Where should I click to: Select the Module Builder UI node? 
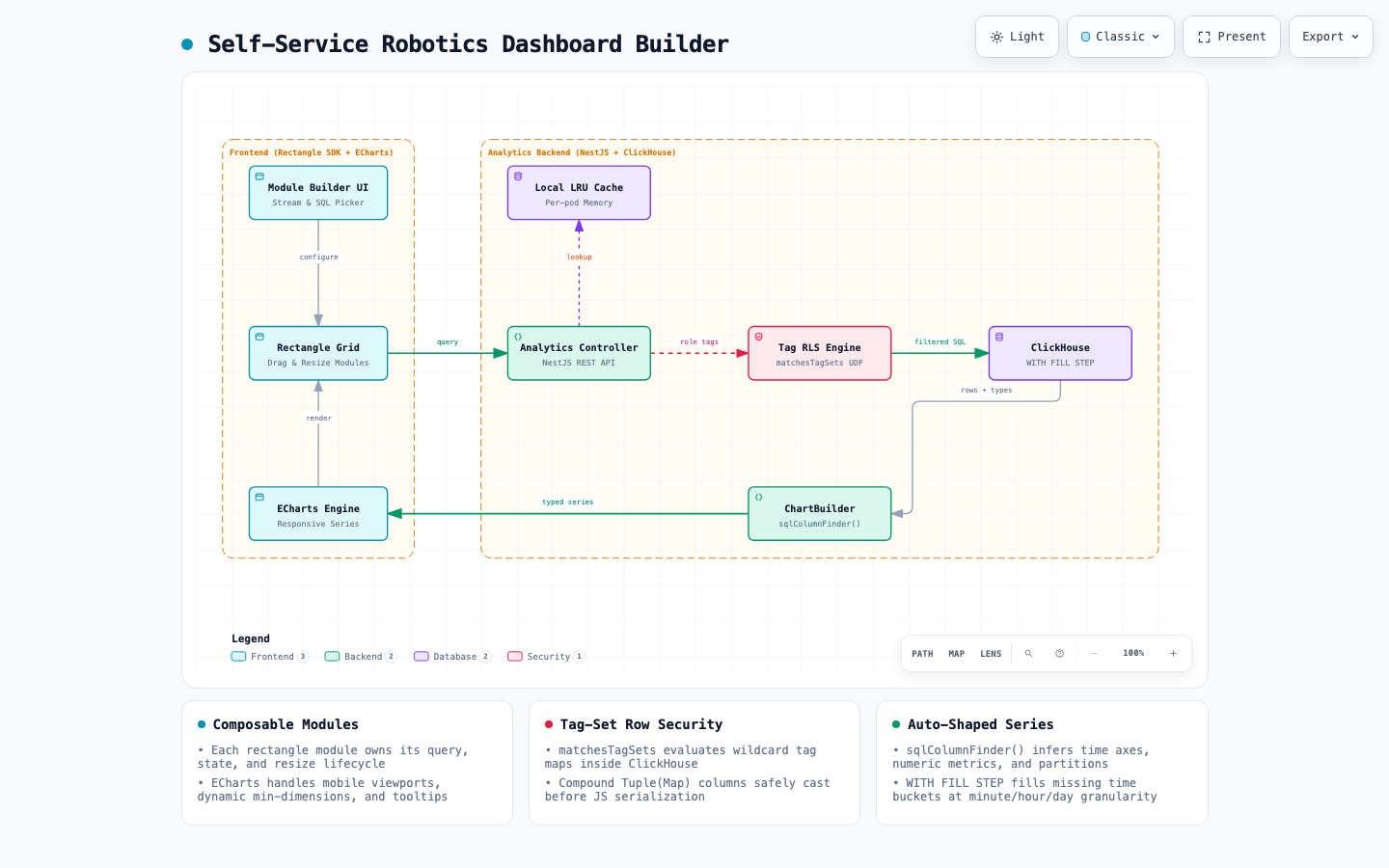point(318,193)
